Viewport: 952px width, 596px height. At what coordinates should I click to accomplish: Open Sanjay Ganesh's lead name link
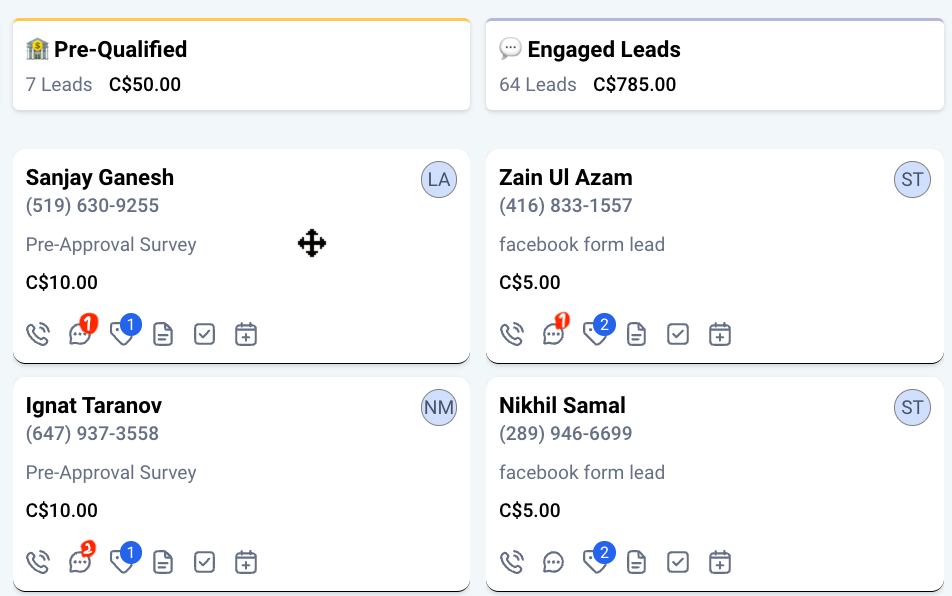(100, 178)
